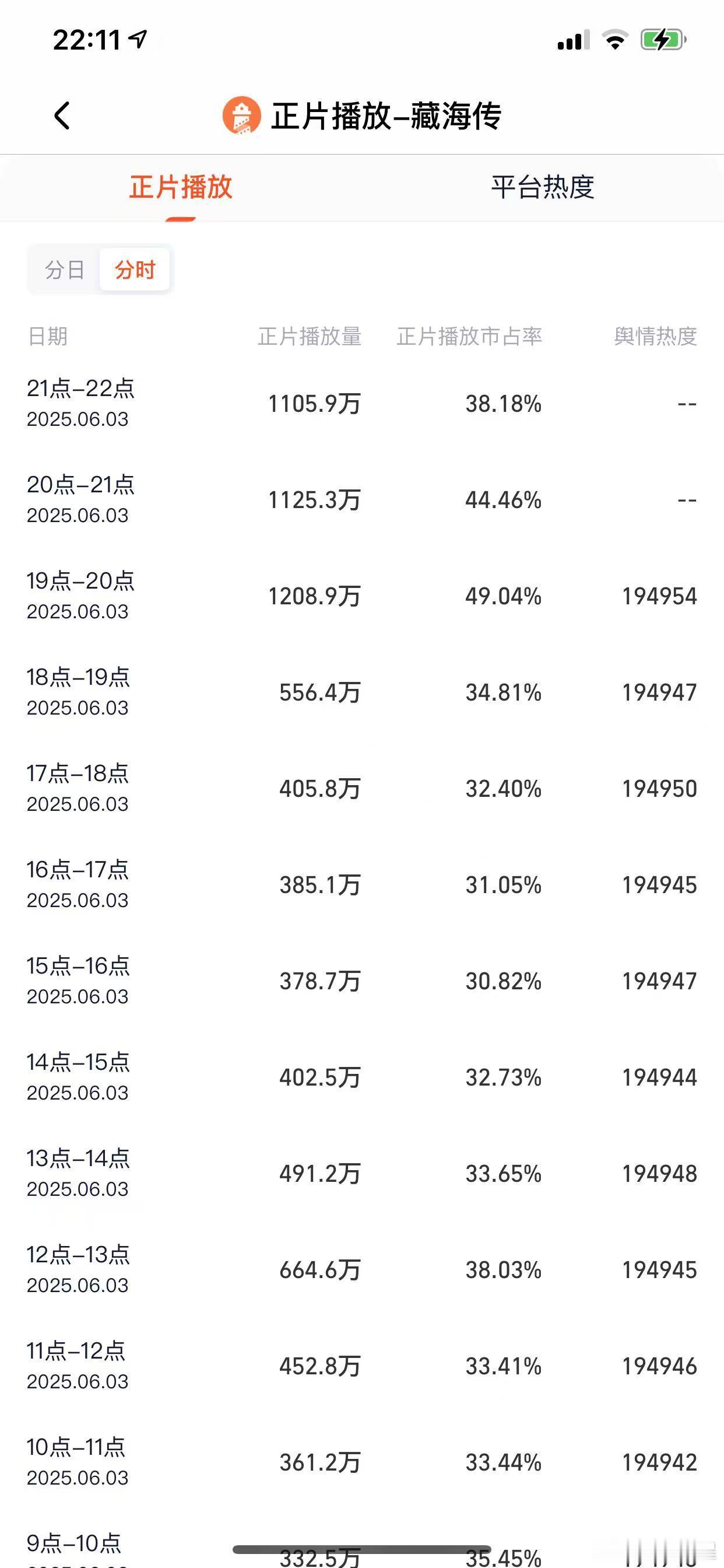This screenshot has height=1568, width=724.
Task: Select the 正片播放 tab
Action: click(181, 187)
